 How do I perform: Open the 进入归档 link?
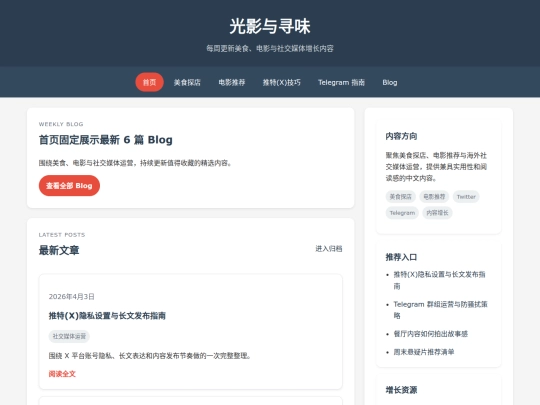point(329,249)
